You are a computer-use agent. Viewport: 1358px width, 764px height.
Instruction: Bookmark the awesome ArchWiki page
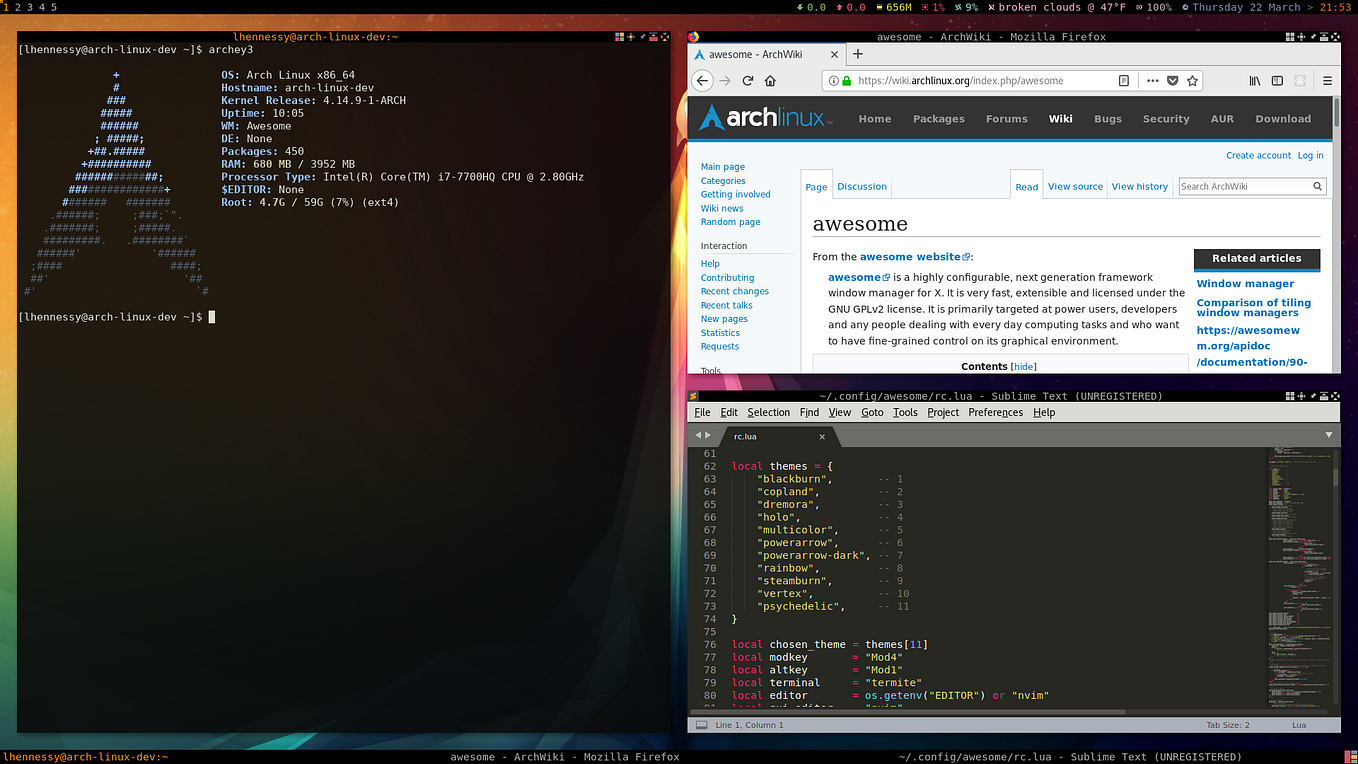(1191, 80)
